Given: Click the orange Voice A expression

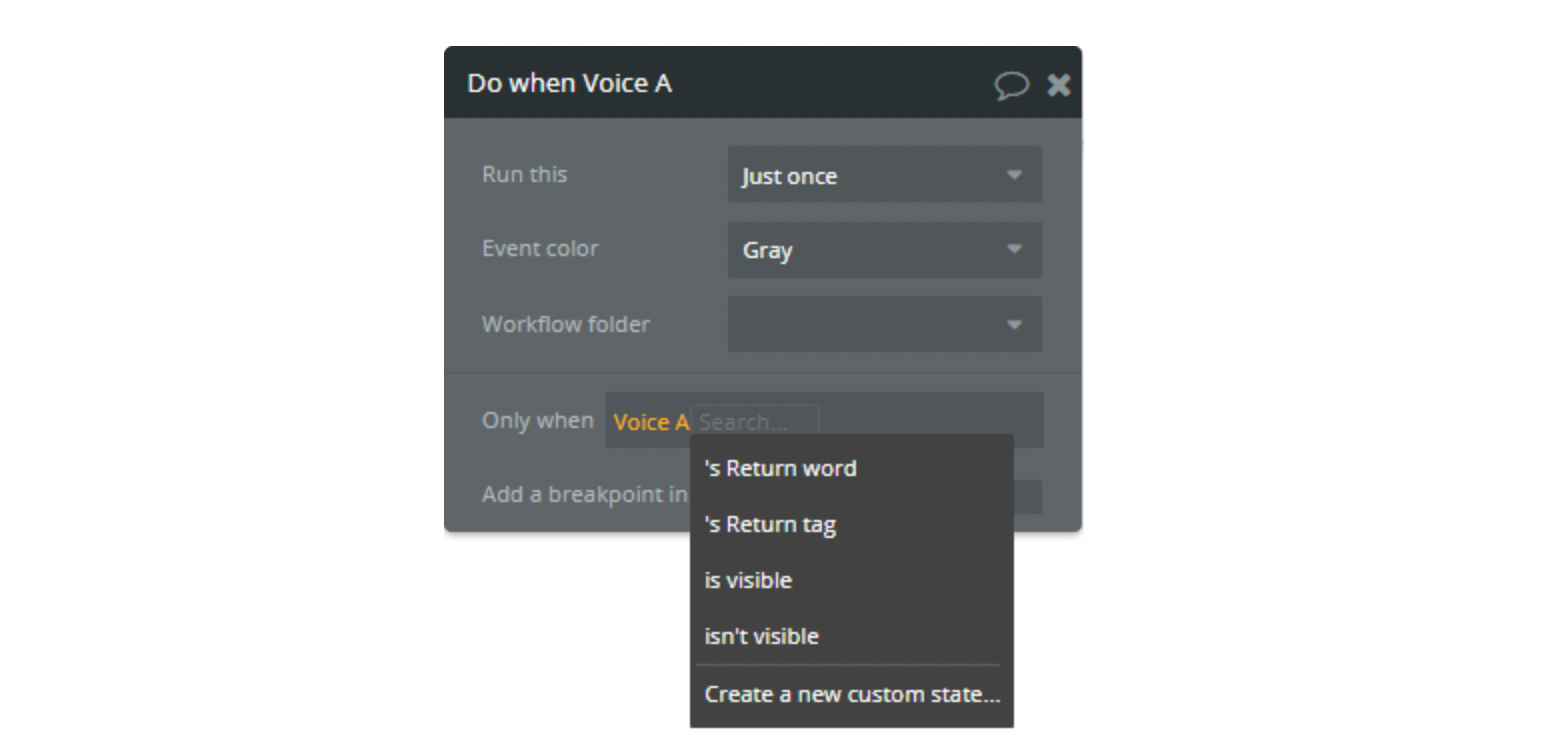Looking at the screenshot, I should [651, 422].
